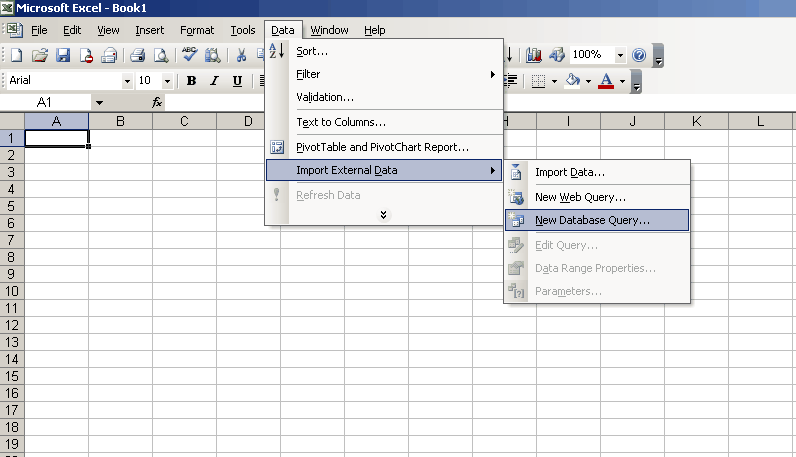Viewport: 796px width, 457px height.
Task: Open the Name Box dropdown arrow
Action: pos(100,103)
